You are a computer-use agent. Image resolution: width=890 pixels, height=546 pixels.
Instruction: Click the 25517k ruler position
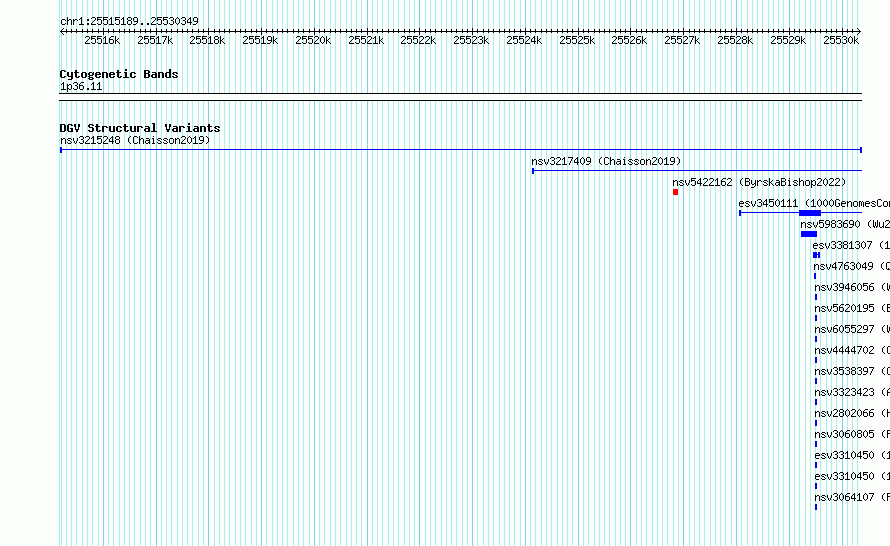click(x=155, y=40)
